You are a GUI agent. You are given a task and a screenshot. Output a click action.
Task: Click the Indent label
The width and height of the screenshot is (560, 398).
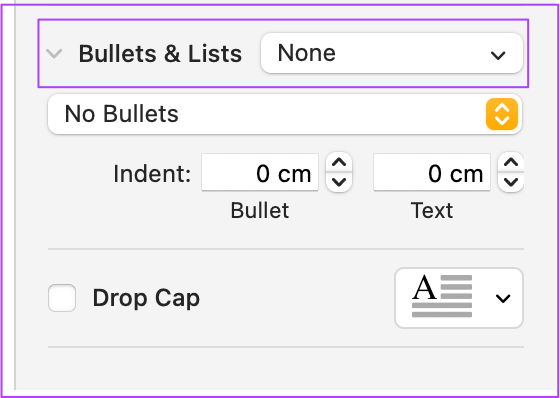tap(152, 174)
